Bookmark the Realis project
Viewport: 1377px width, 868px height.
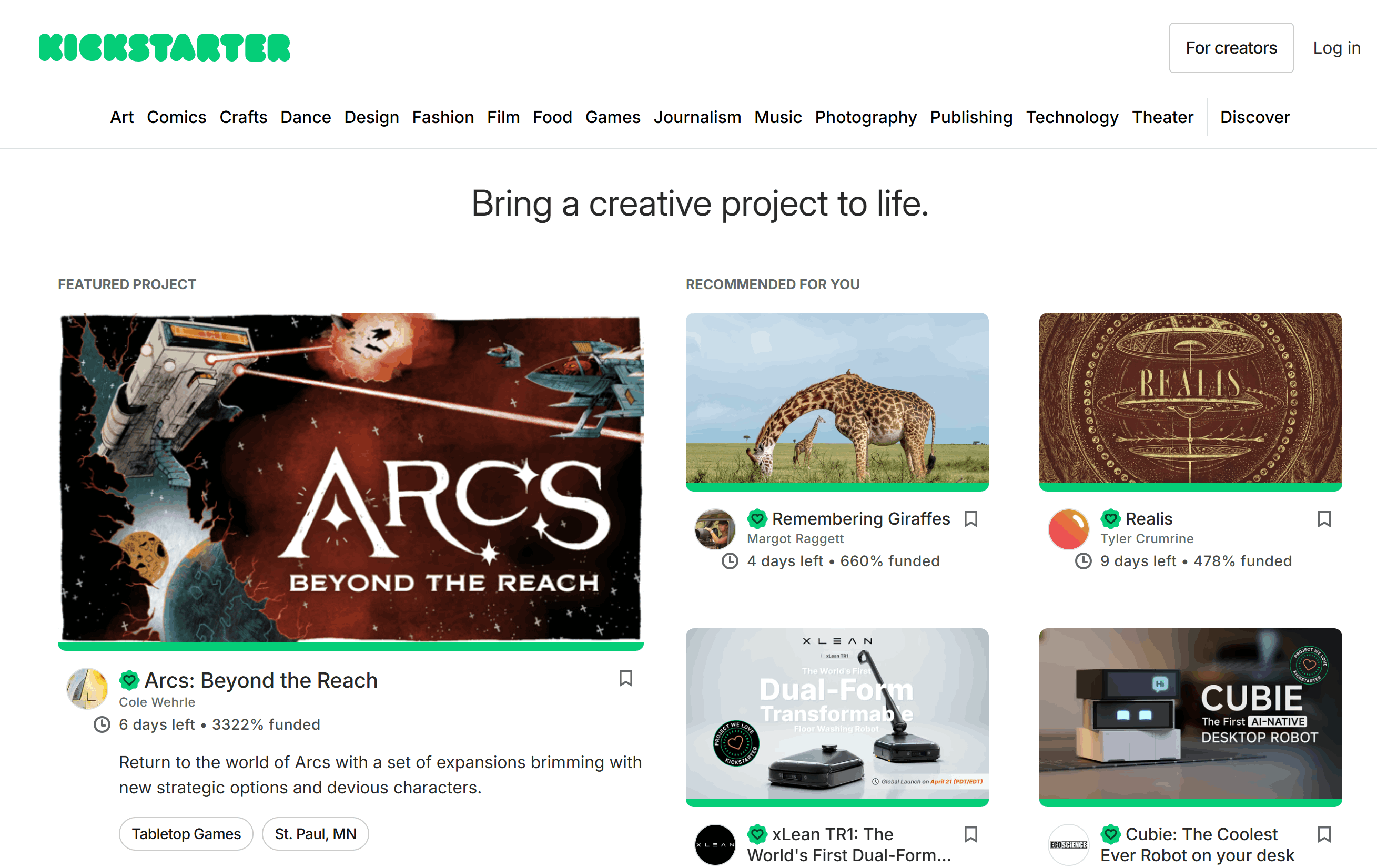pyautogui.click(x=1324, y=518)
